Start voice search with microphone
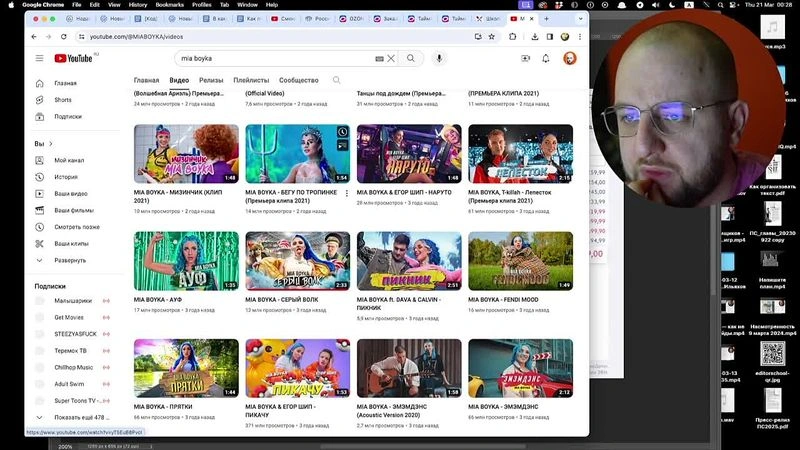This screenshot has width=800, height=450. [439, 58]
